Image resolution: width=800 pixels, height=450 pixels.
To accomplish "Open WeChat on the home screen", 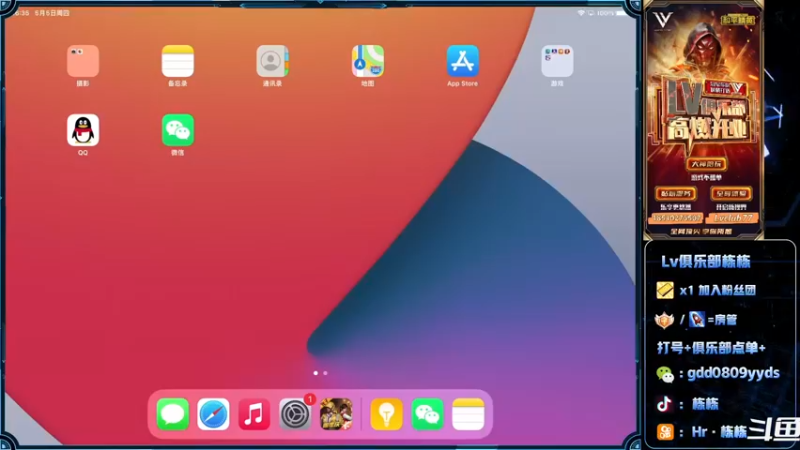I will 178,130.
